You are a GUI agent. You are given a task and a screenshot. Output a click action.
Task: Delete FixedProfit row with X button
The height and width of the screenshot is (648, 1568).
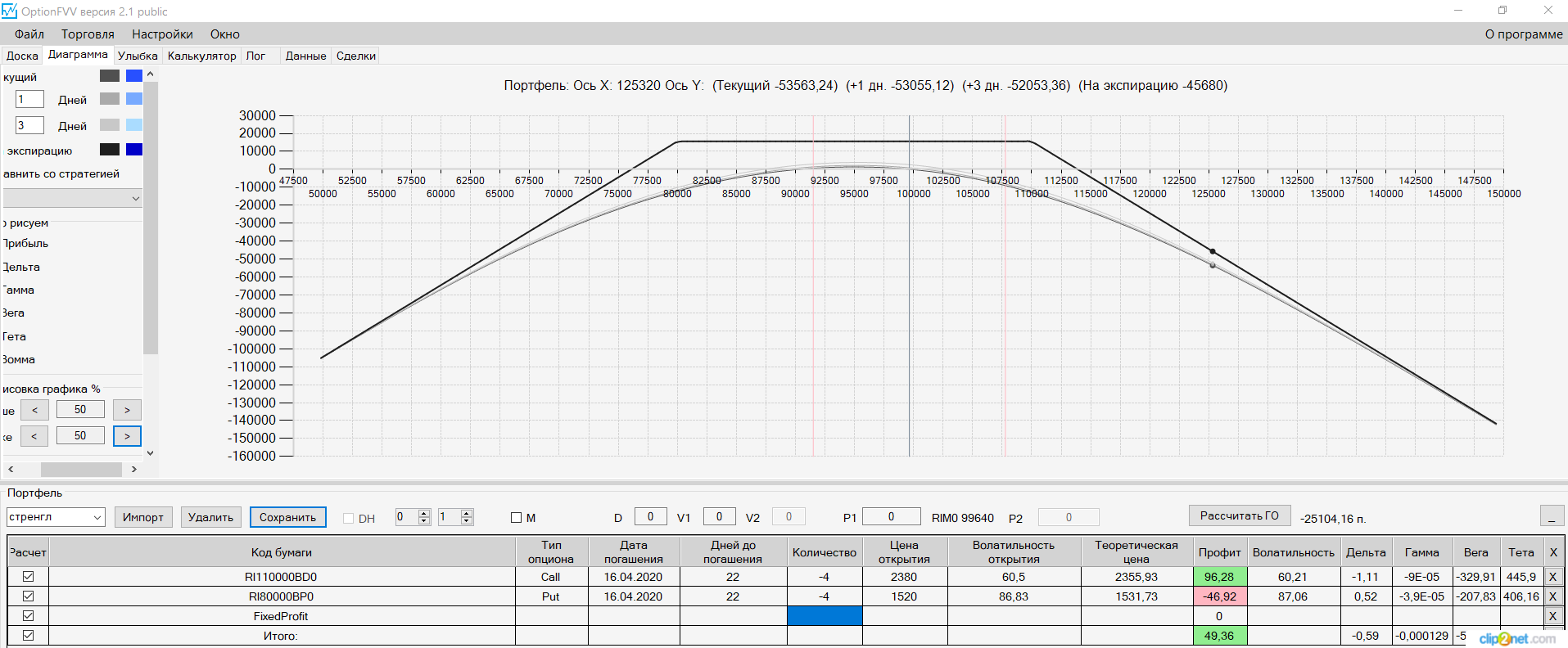(1552, 615)
